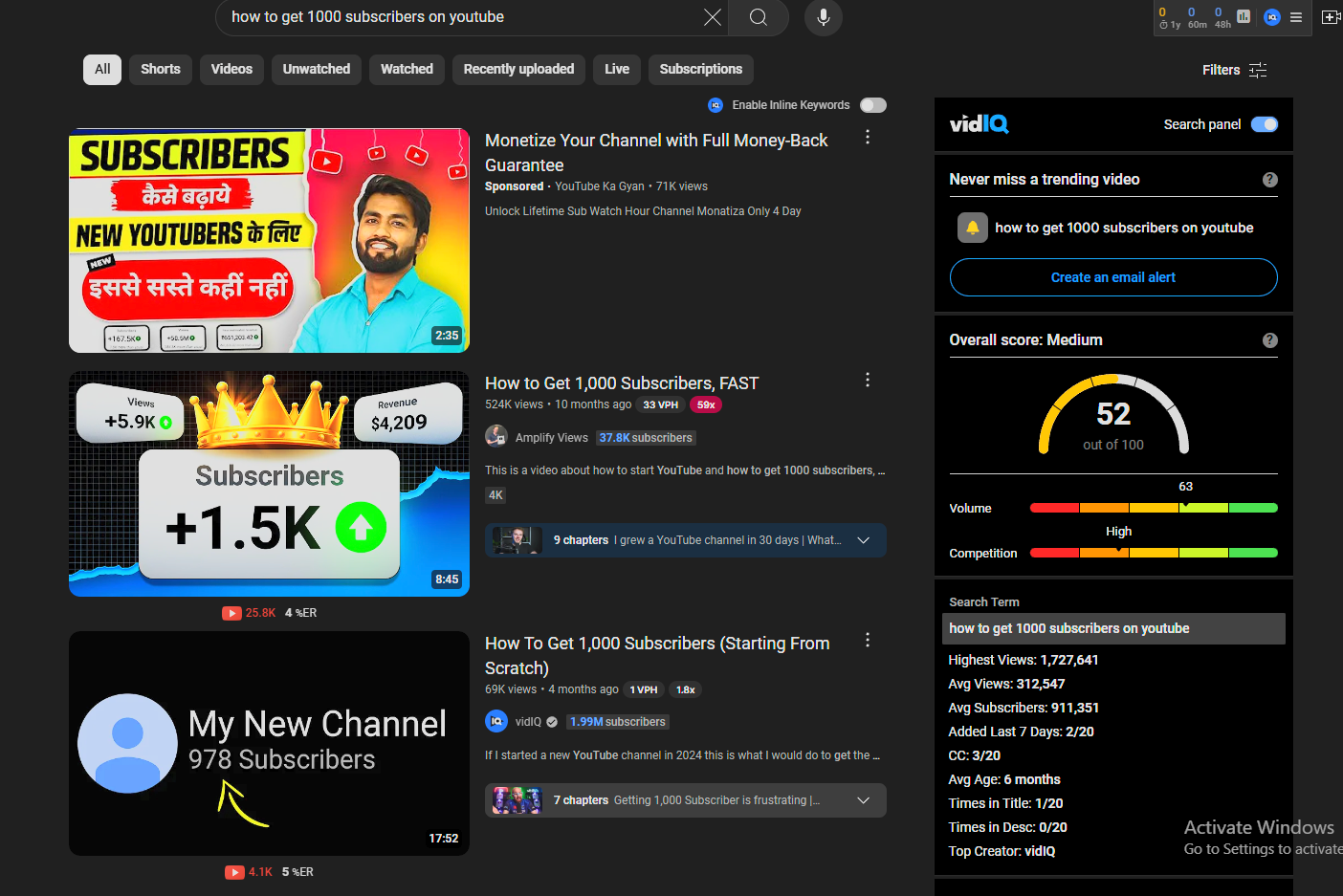Image resolution: width=1343 pixels, height=896 pixels.
Task: Click Top Creator: vidIQ text
Action: tap(1002, 851)
